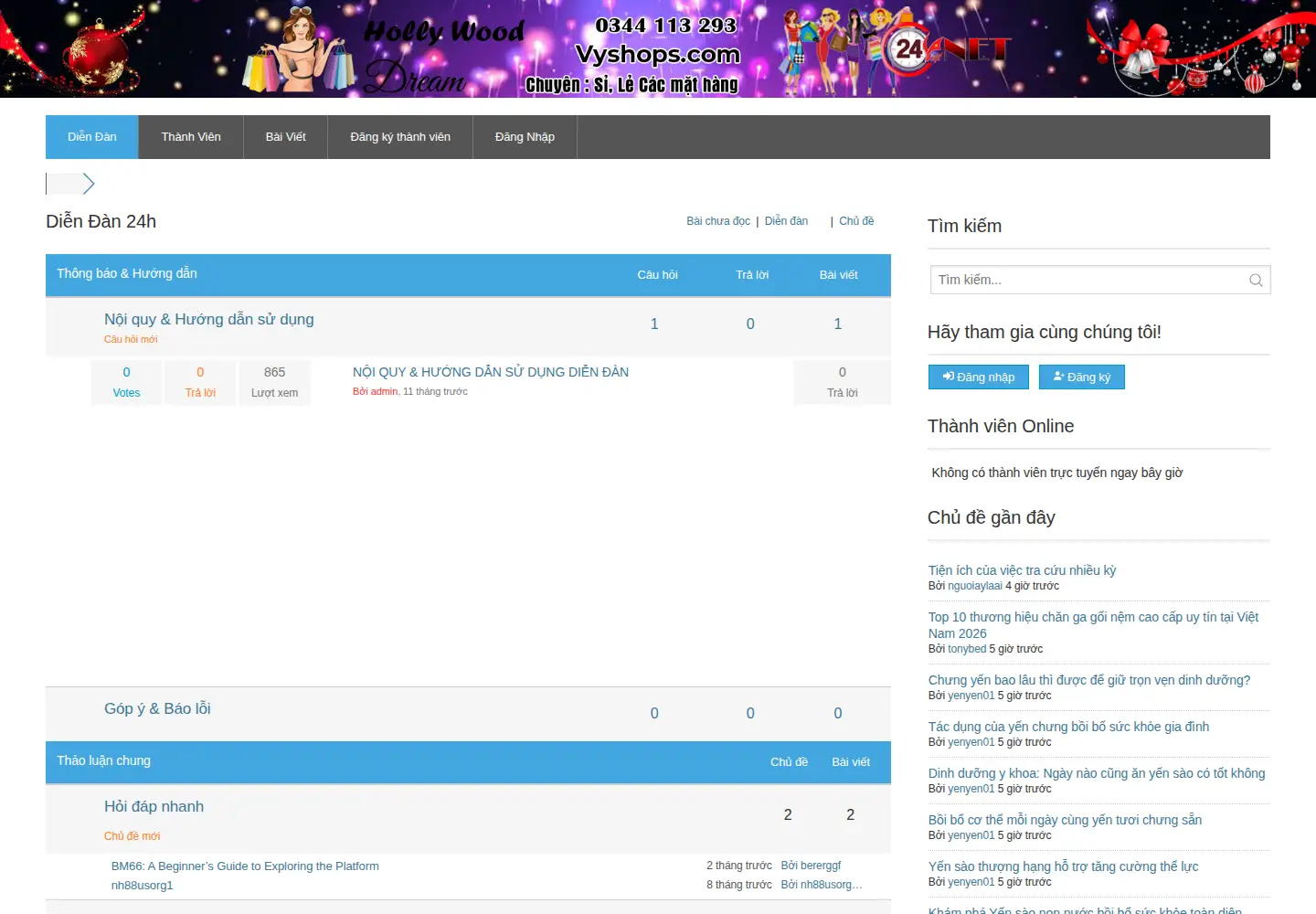Open topic NỘI QUY & HƯỚNG DẪN SỬ DỤNG DIỄN ĐÀN
Image resolution: width=1316 pixels, height=914 pixels.
coord(491,372)
